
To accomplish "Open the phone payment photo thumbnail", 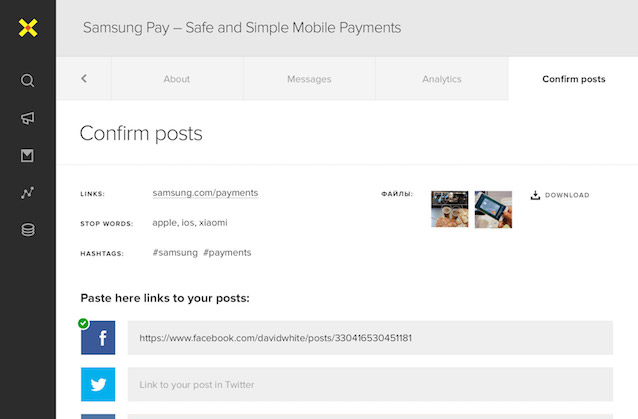I will (493, 209).
